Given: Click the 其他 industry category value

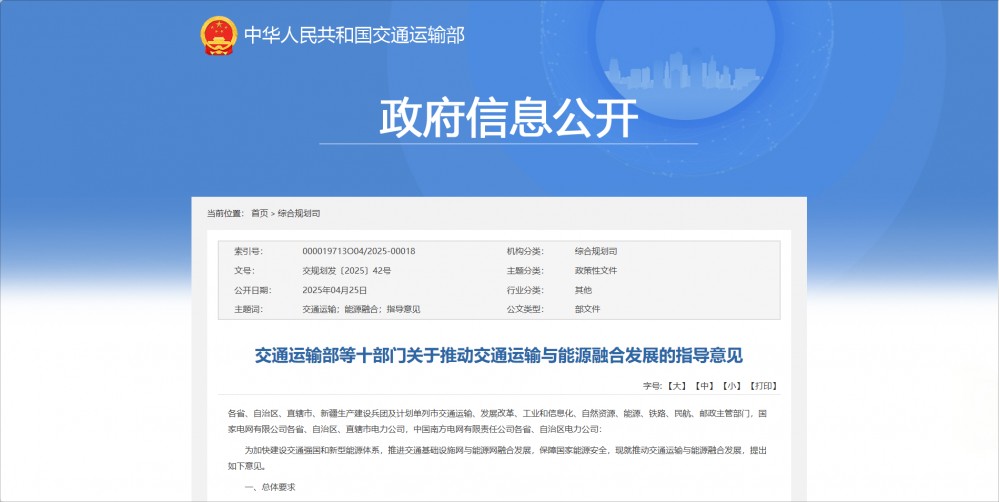Looking at the screenshot, I should [x=583, y=290].
